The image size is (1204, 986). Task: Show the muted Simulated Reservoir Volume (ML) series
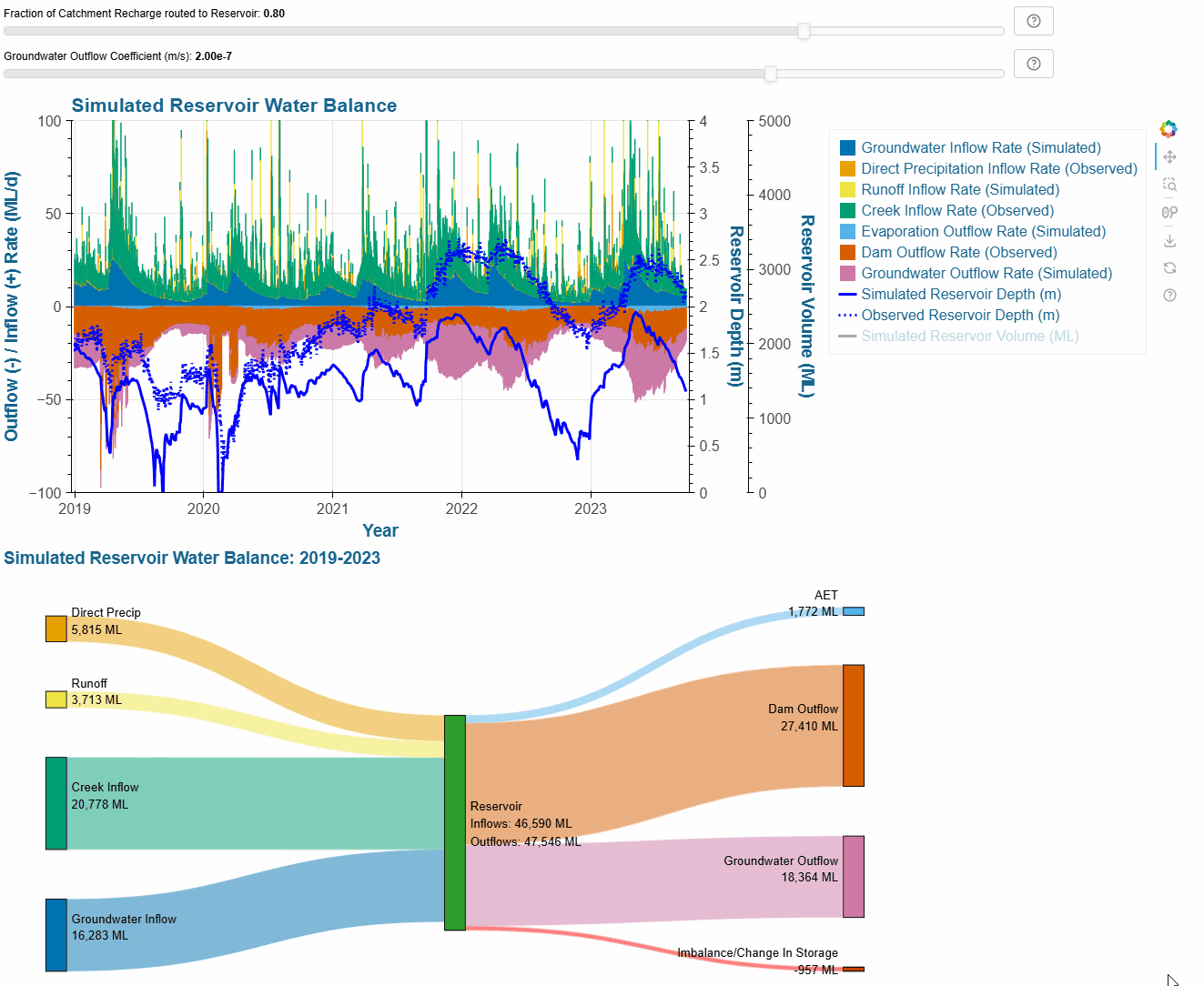(969, 336)
